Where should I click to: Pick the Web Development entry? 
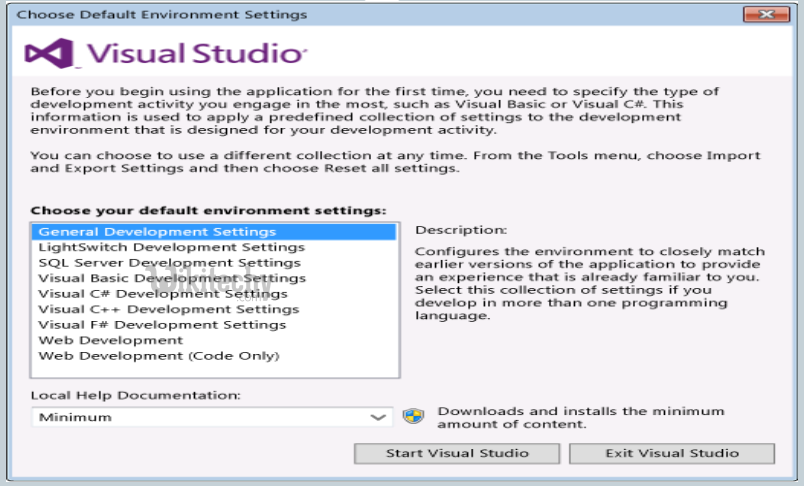214,340
